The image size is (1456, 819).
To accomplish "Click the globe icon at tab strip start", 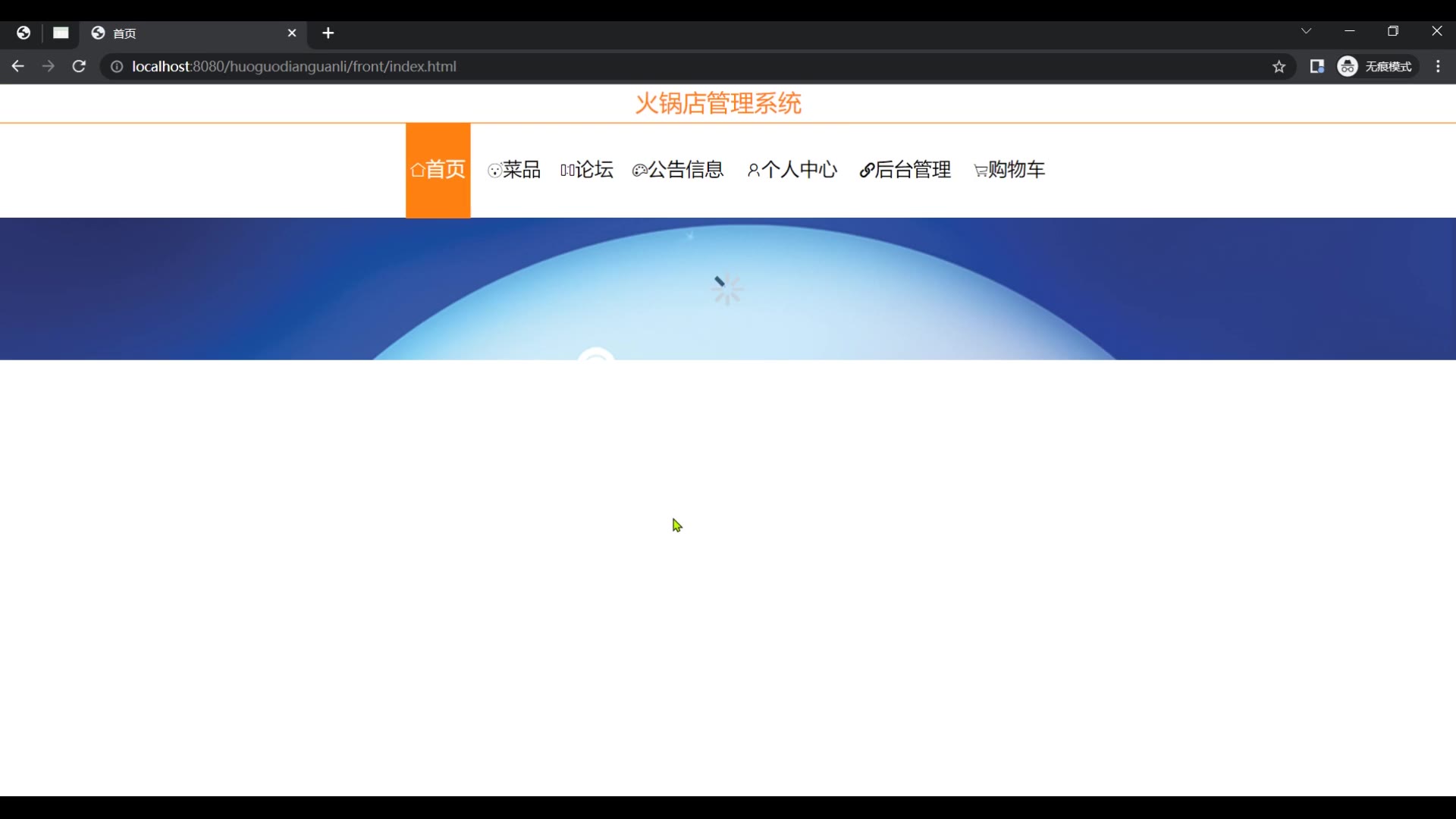I will [x=24, y=33].
